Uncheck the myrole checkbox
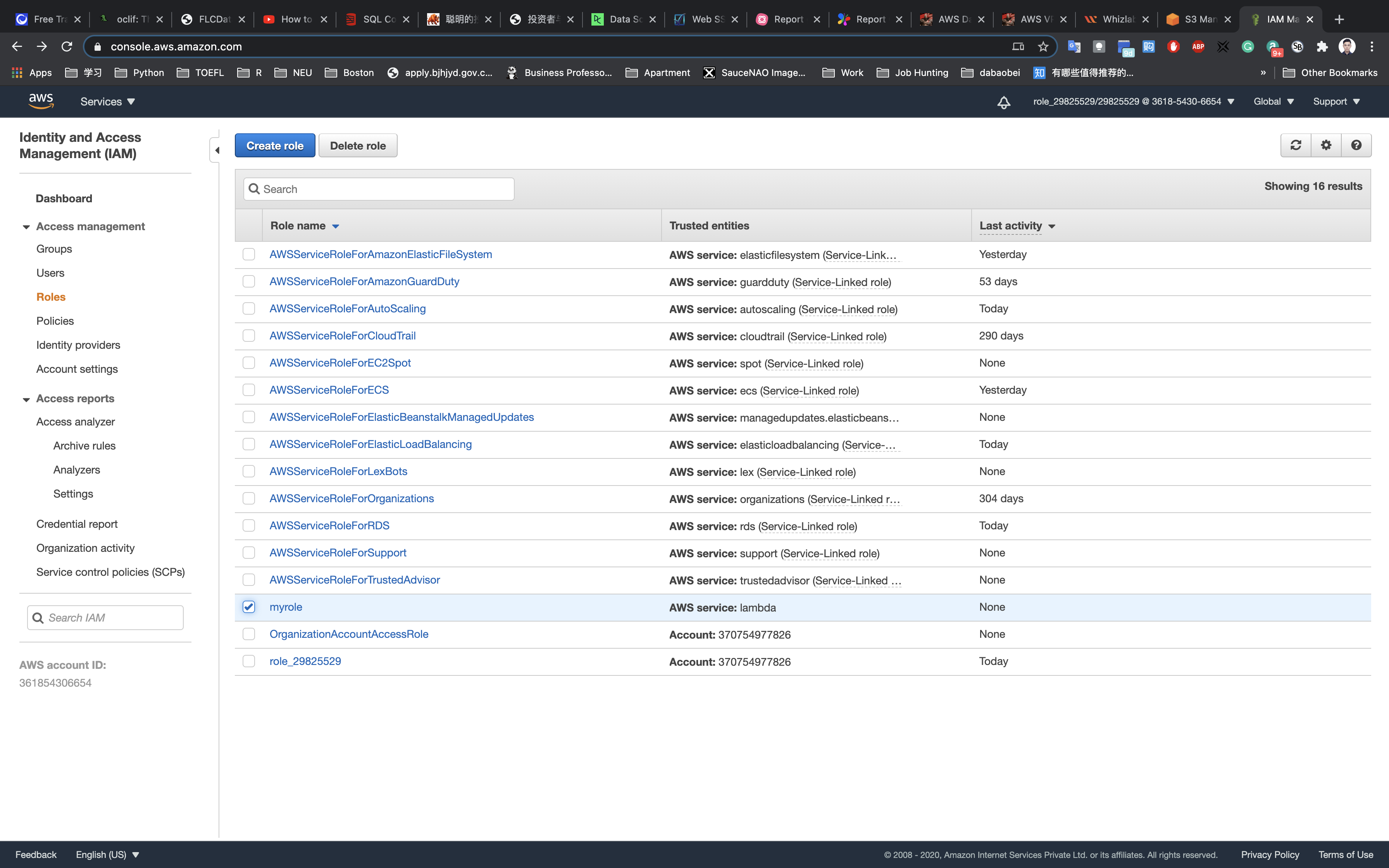1389x868 pixels. click(x=248, y=607)
